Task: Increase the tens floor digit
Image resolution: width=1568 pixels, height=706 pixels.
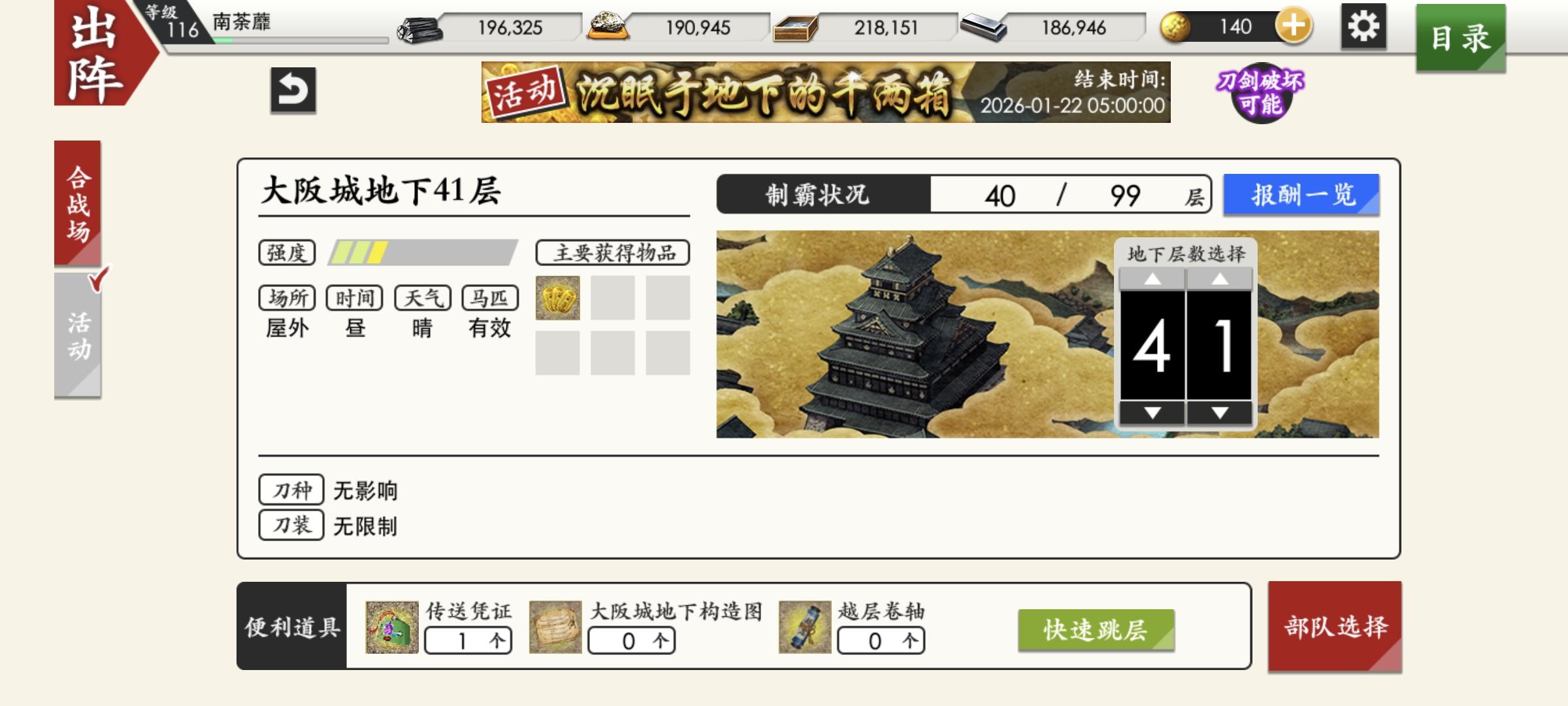Action: click(1152, 279)
